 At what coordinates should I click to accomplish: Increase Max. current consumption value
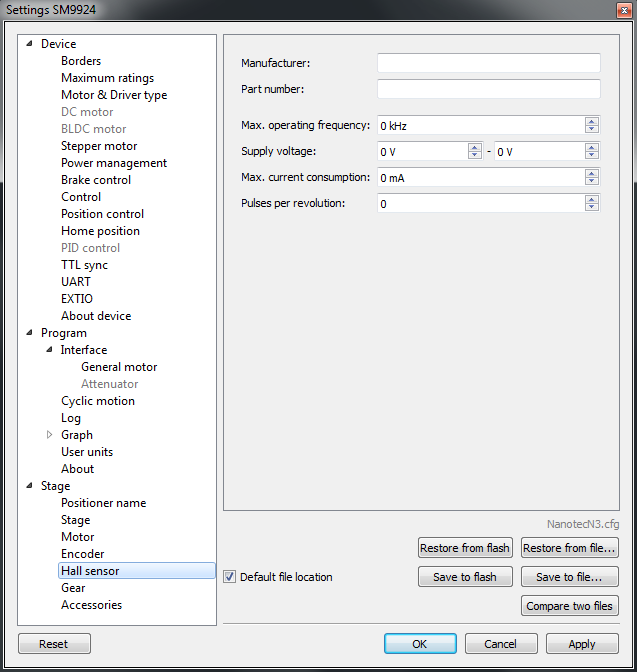pyautogui.click(x=592, y=174)
